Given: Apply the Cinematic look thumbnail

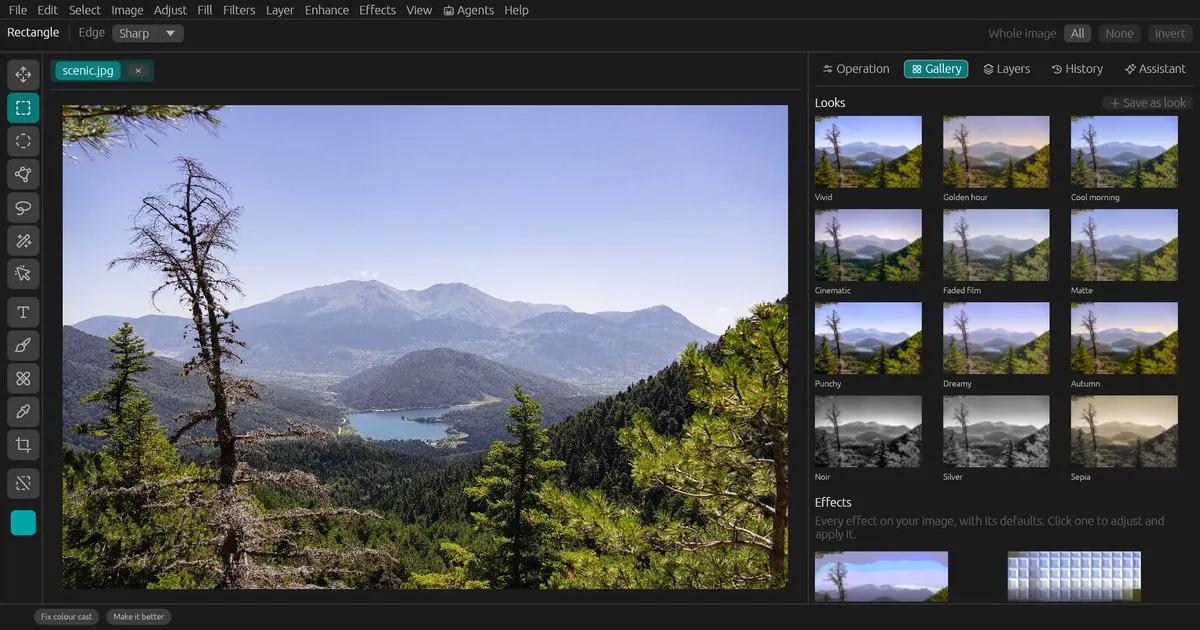Looking at the screenshot, I should point(868,245).
